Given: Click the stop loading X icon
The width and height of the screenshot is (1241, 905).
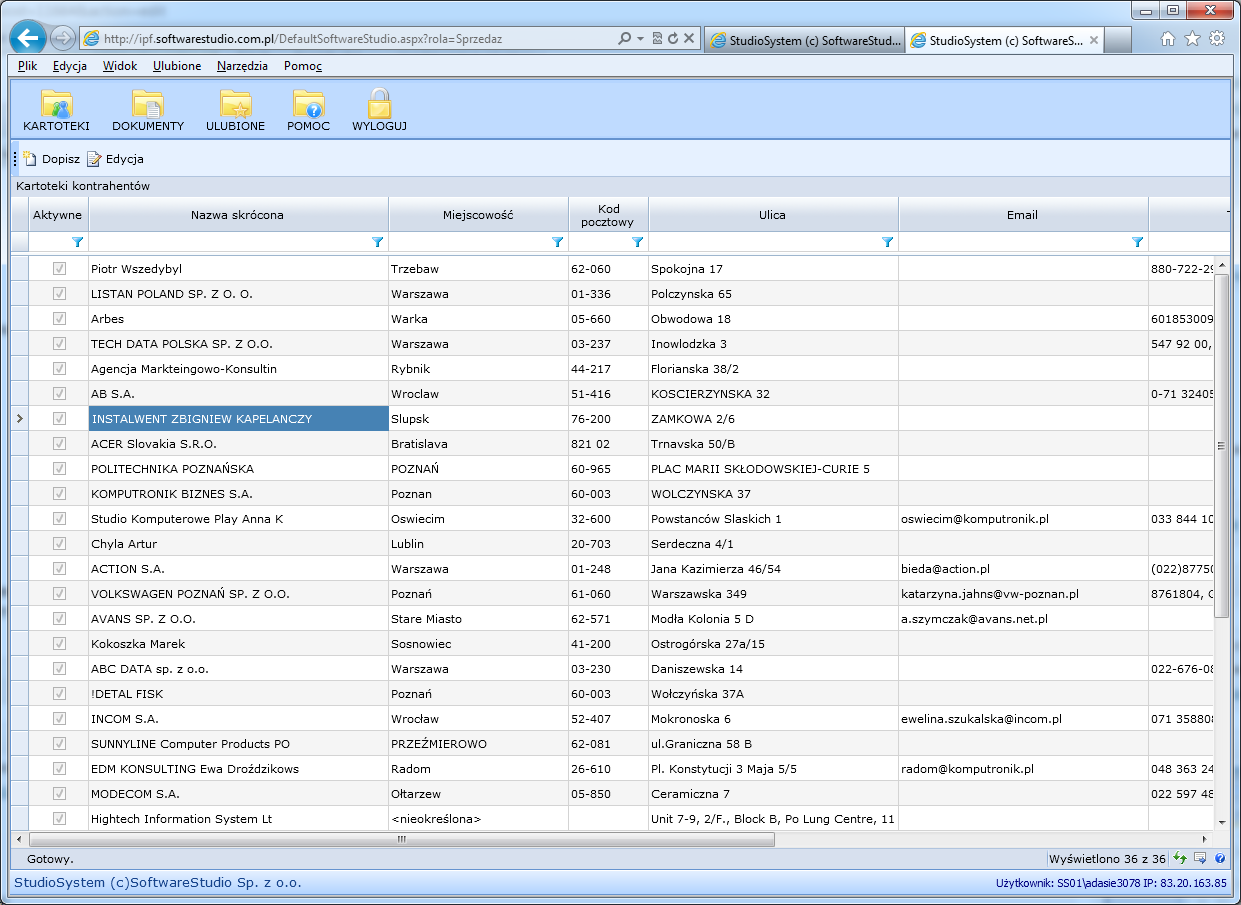Looking at the screenshot, I should point(689,39).
